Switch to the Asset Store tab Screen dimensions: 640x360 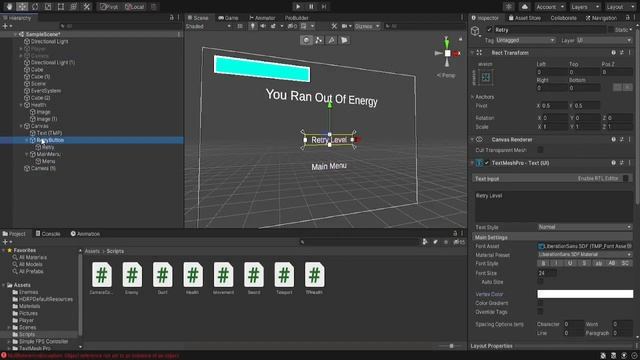tap(524, 18)
